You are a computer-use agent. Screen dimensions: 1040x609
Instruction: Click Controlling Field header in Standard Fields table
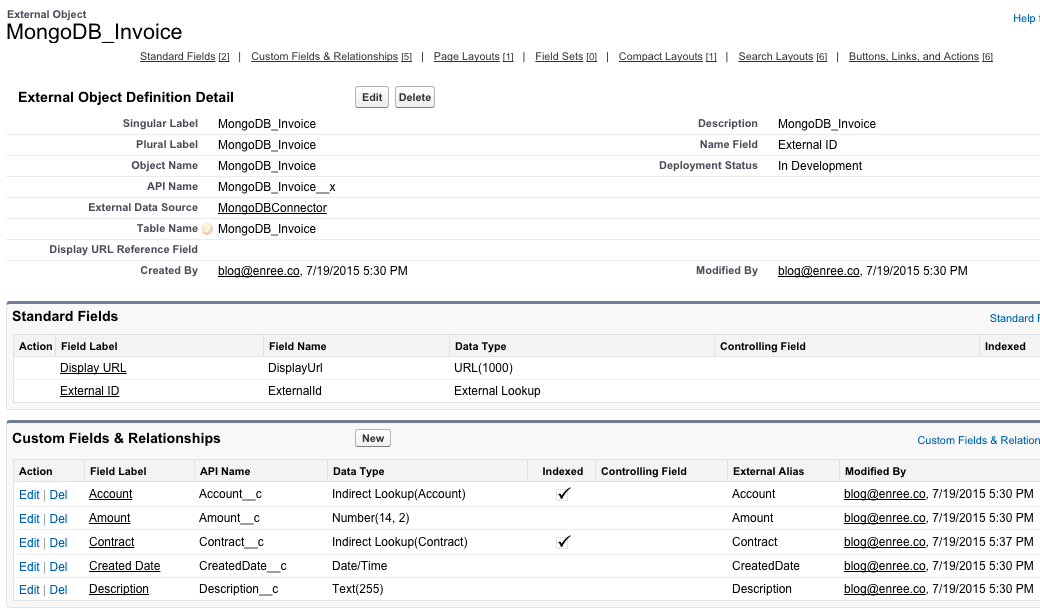click(x=763, y=346)
